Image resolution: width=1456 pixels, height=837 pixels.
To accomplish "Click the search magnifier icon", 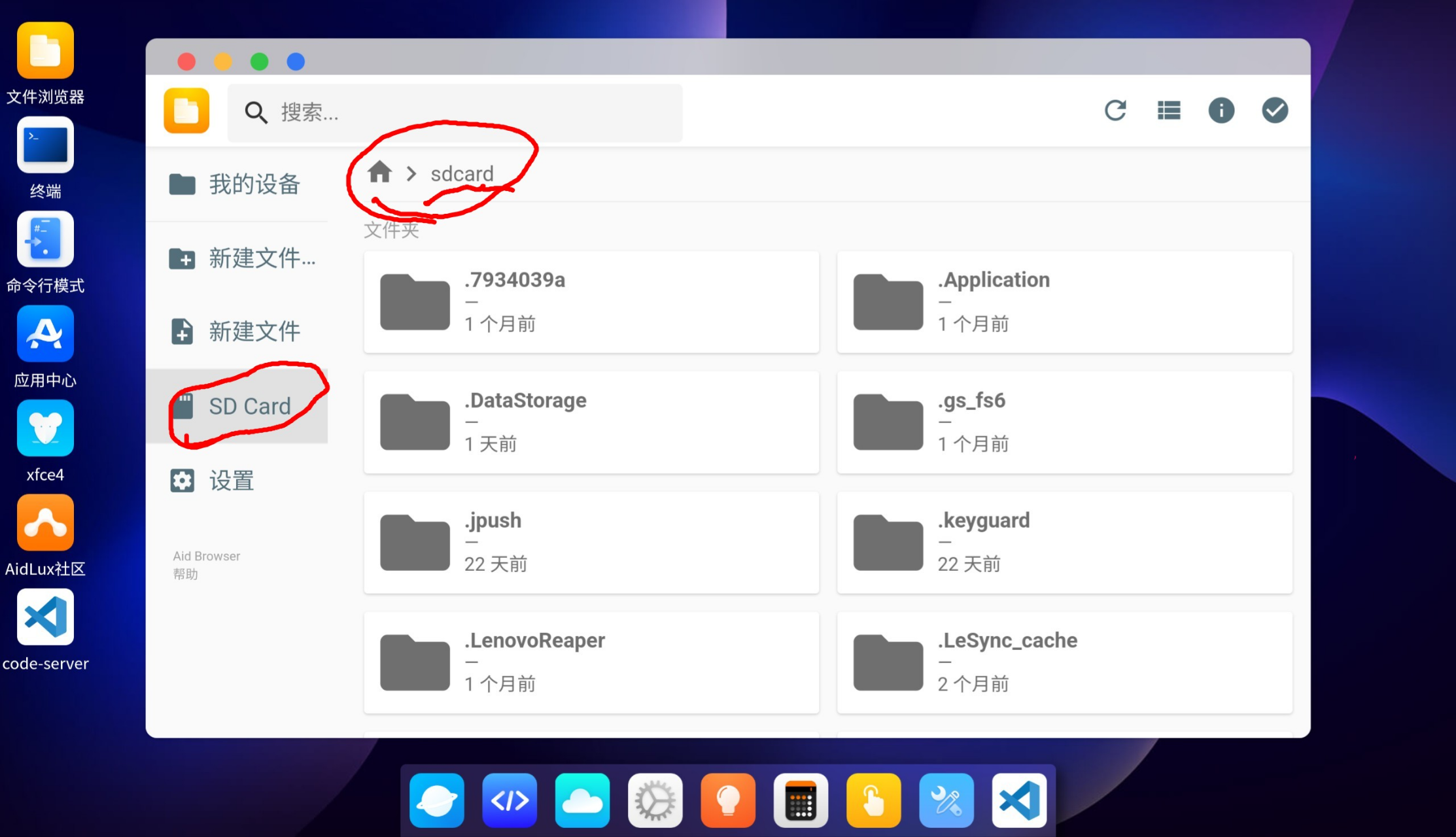I will [256, 112].
